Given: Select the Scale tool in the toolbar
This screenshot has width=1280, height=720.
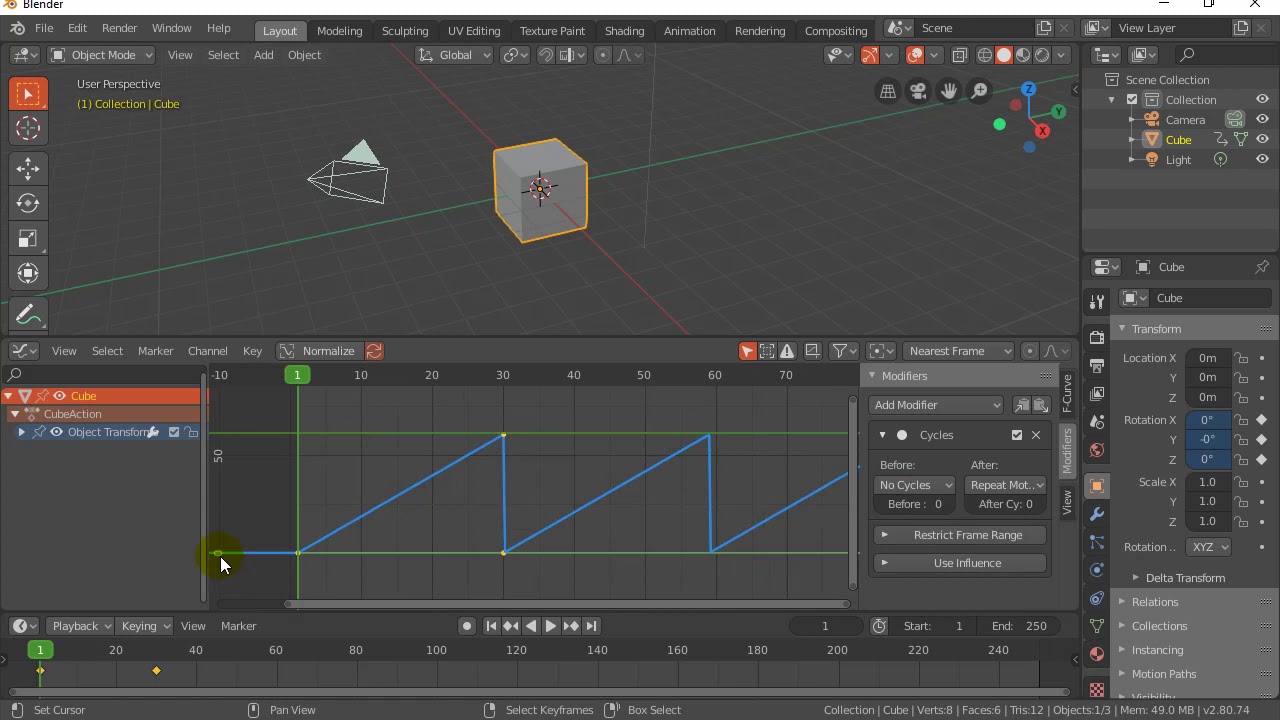Looking at the screenshot, I should [x=28, y=239].
